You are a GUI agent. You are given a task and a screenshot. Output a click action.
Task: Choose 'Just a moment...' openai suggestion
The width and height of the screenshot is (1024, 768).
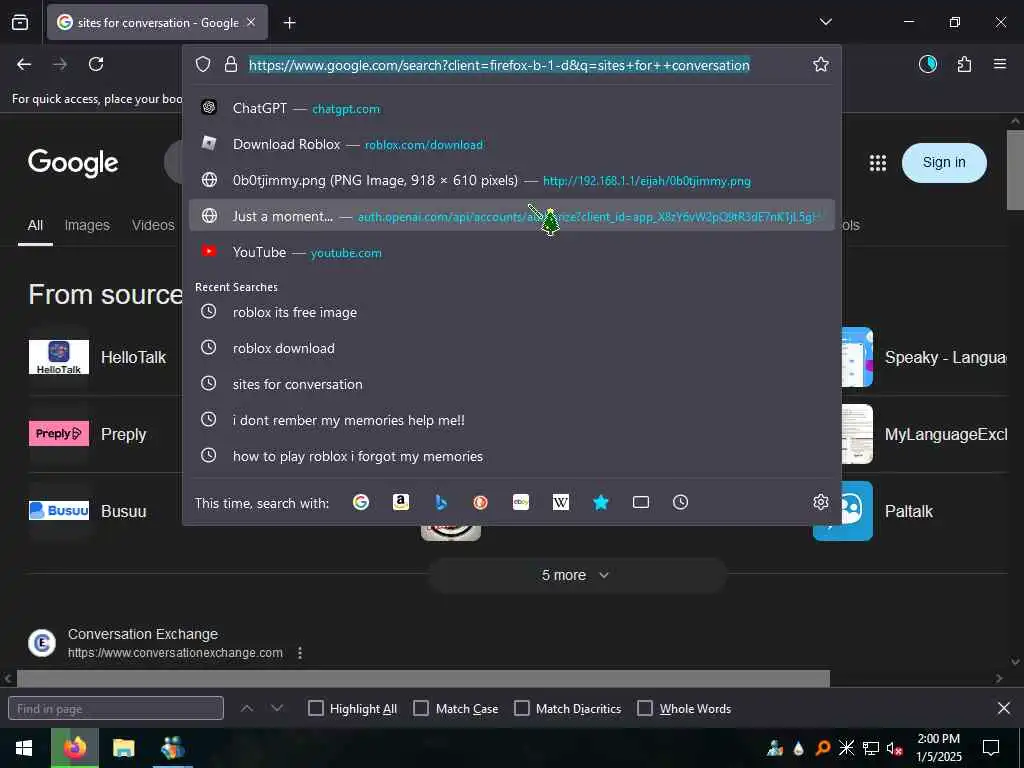tap(511, 216)
